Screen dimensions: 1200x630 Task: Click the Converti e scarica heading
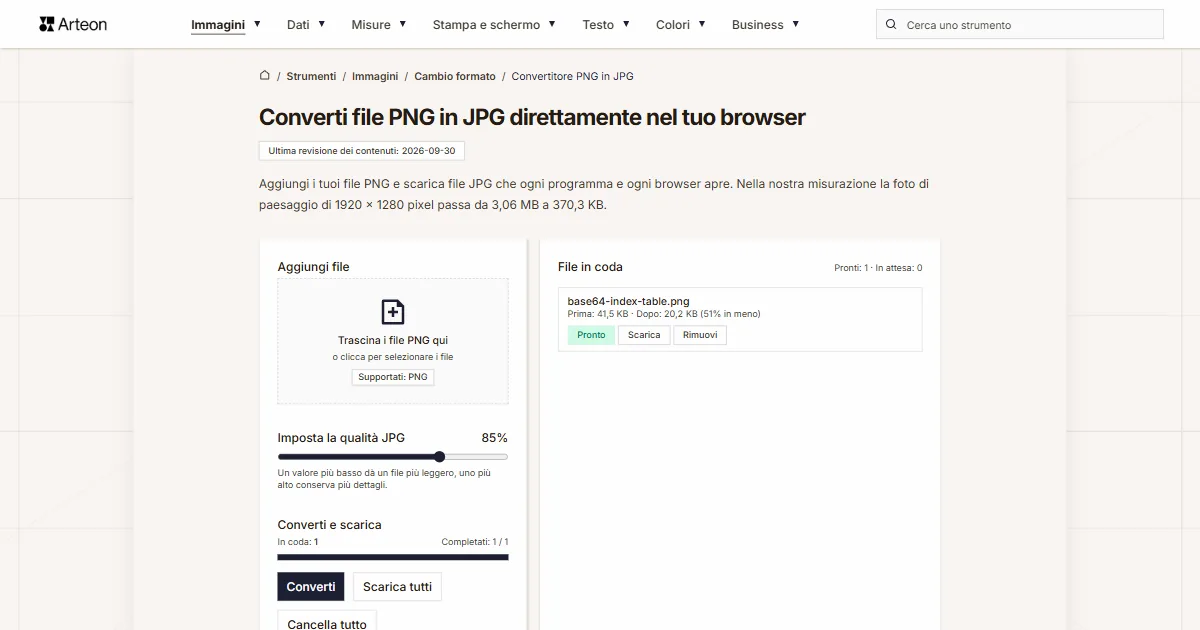(x=329, y=525)
